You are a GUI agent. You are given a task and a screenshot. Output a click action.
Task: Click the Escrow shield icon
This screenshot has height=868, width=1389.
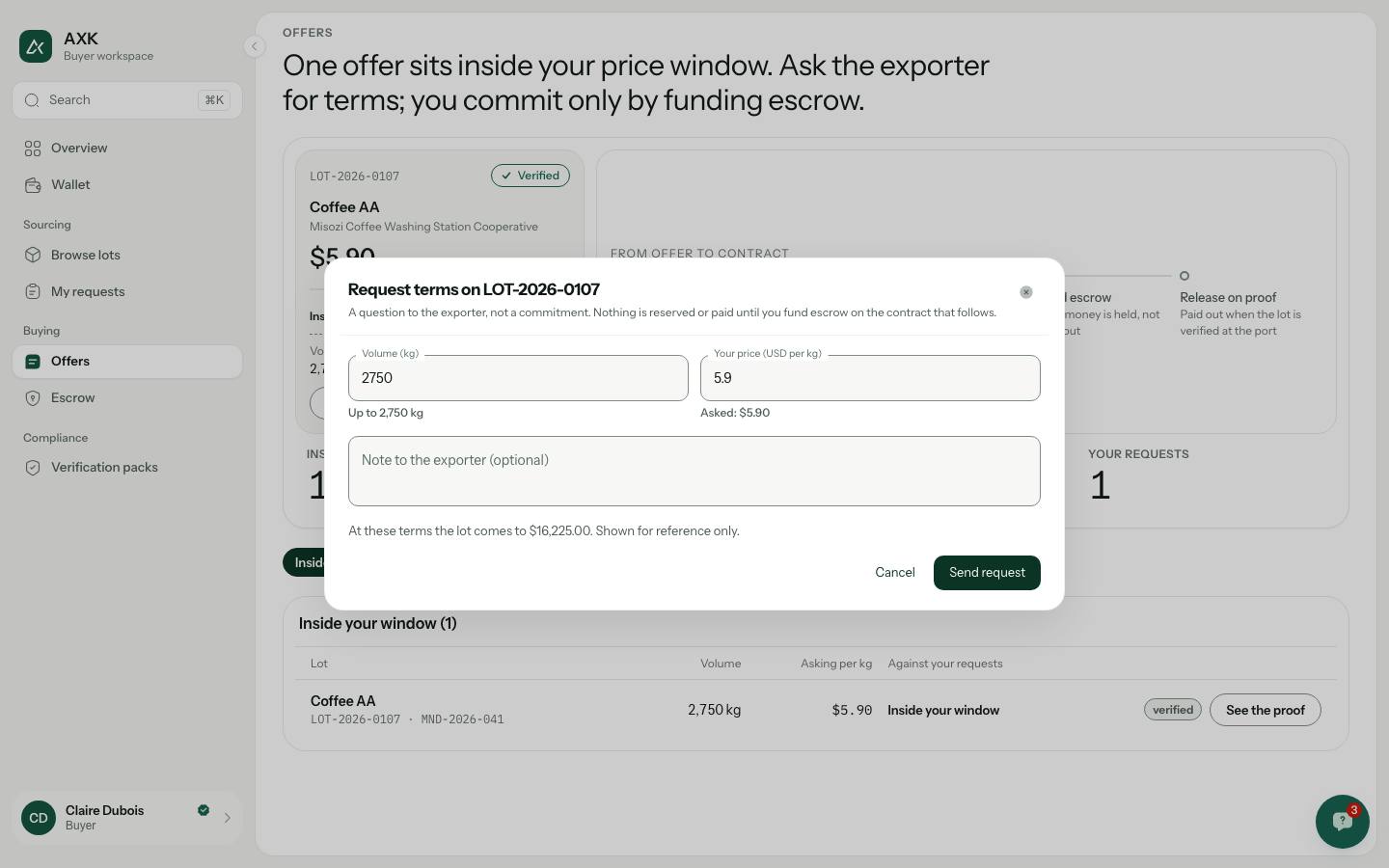click(x=33, y=398)
